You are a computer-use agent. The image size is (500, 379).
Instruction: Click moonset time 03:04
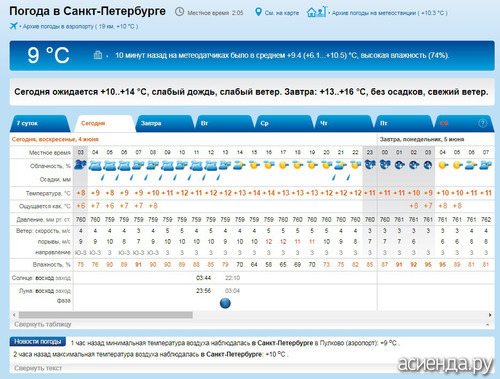pos(232,291)
